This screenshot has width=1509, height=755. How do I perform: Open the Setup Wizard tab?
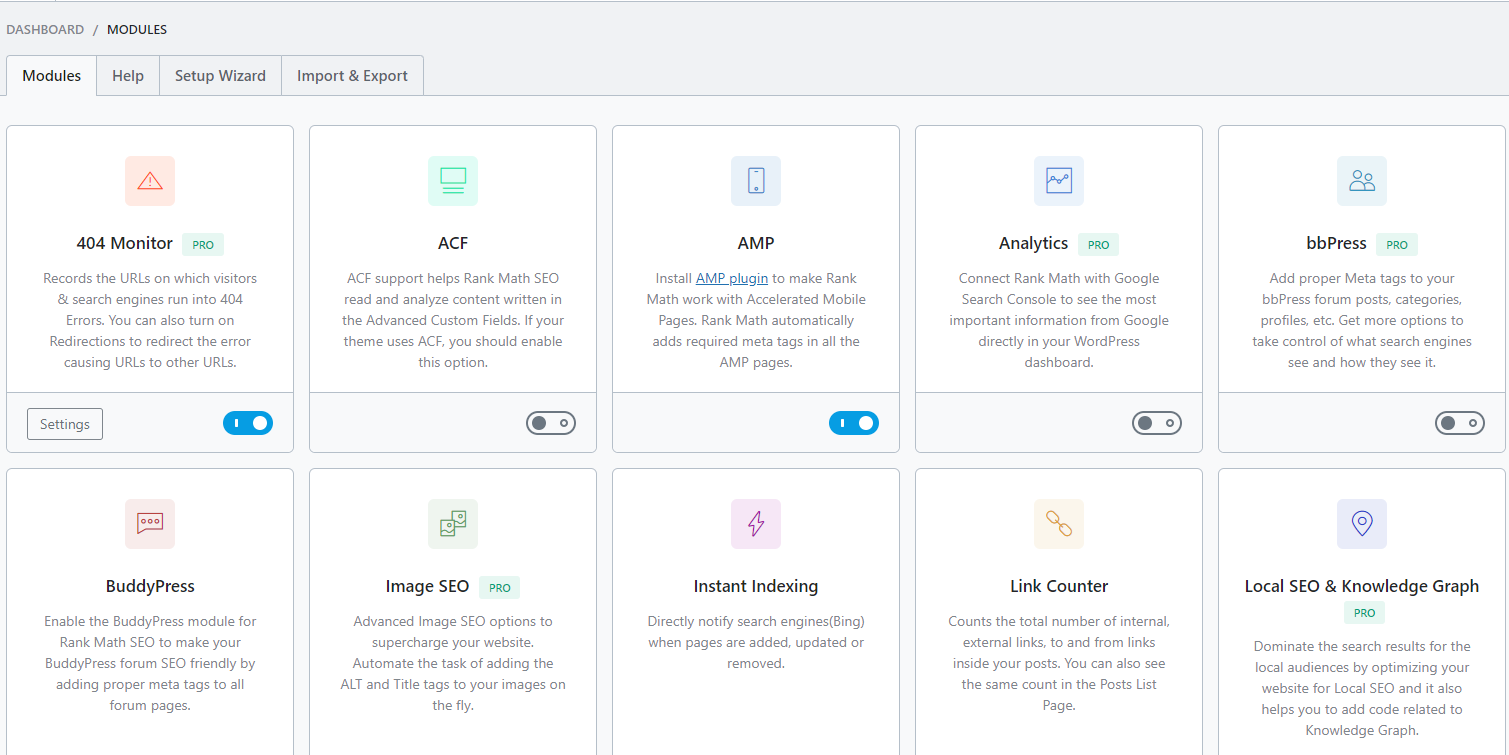(220, 76)
